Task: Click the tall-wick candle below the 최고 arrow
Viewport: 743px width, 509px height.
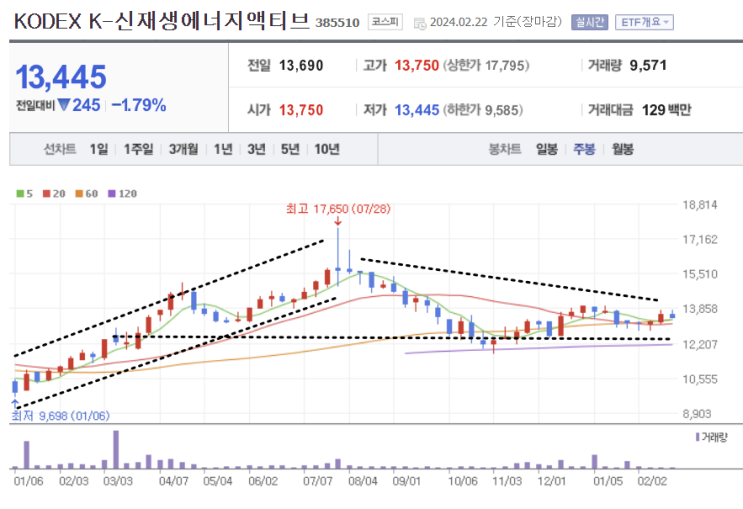Action: pyautogui.click(x=338, y=257)
